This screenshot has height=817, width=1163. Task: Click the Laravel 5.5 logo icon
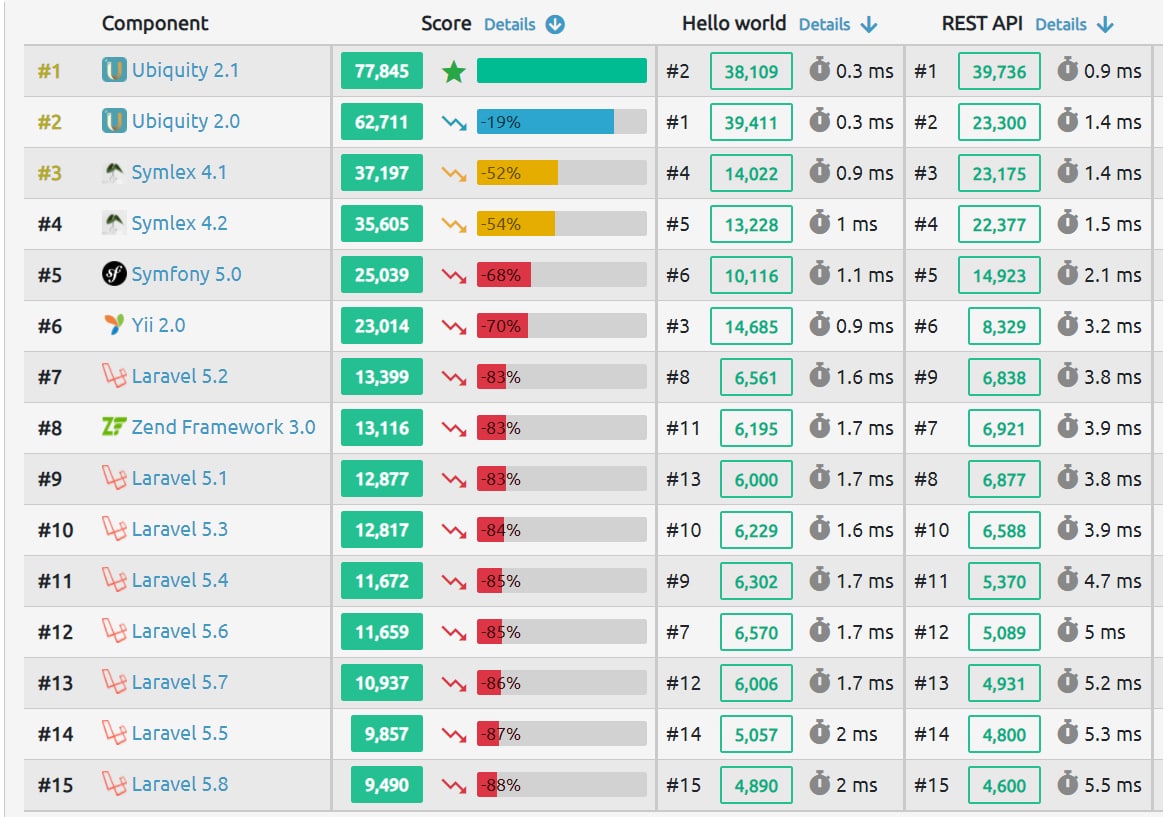point(113,733)
